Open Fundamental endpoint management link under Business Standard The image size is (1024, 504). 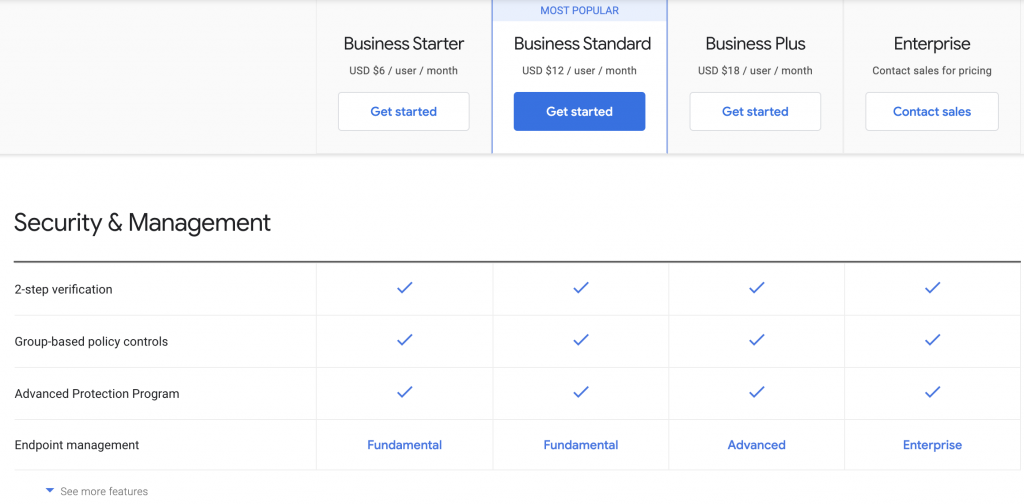581,445
